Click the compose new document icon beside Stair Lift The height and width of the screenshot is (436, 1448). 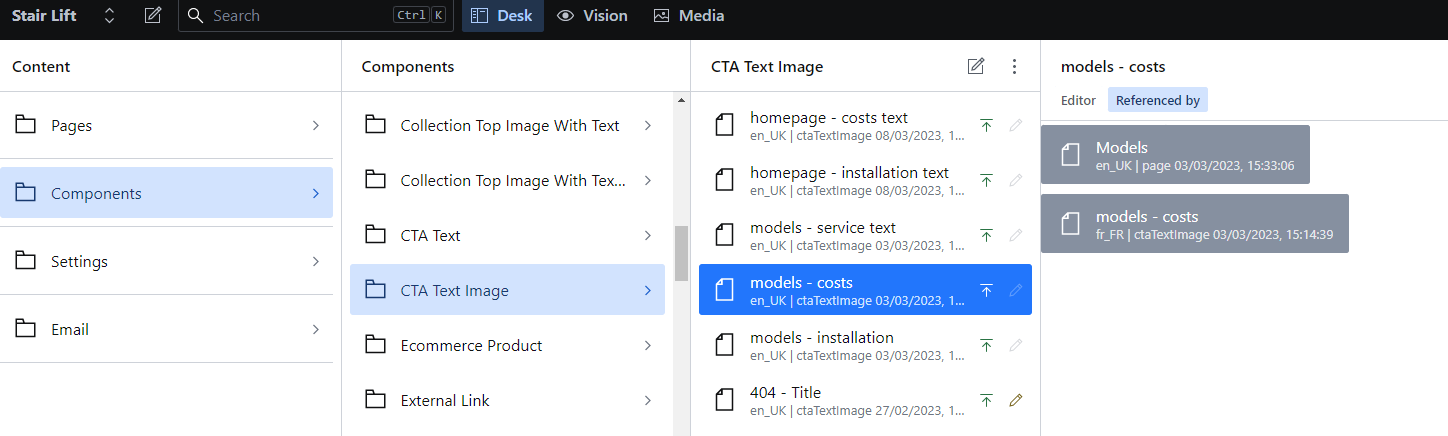152,16
